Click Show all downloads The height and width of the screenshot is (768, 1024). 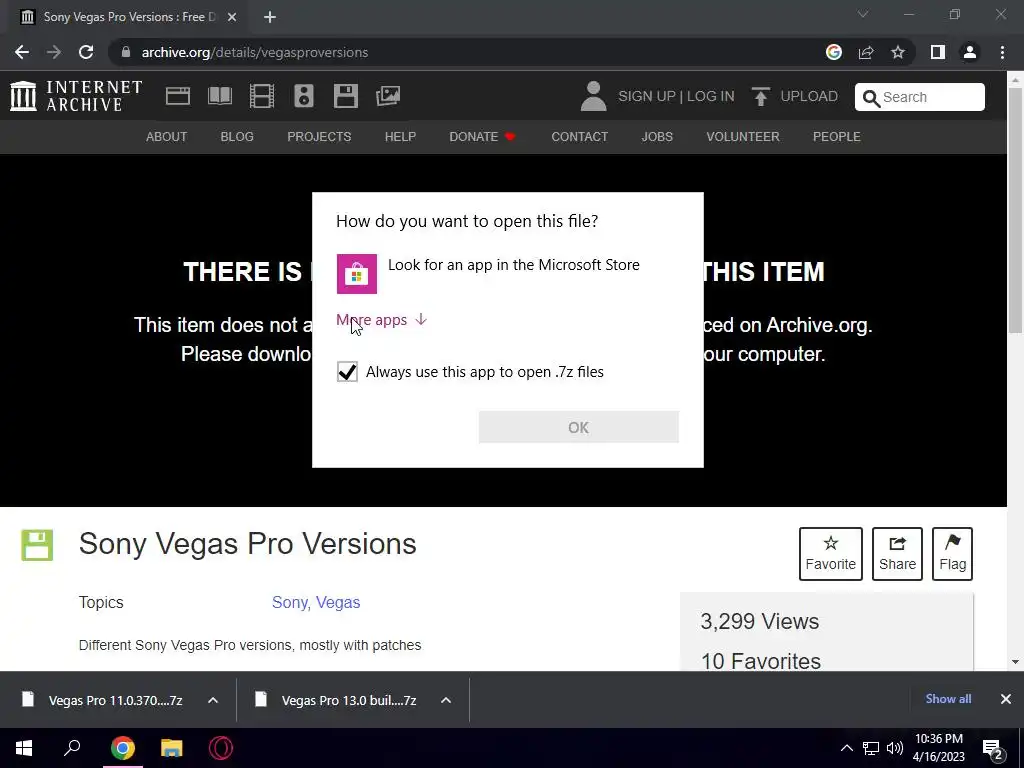(948, 699)
